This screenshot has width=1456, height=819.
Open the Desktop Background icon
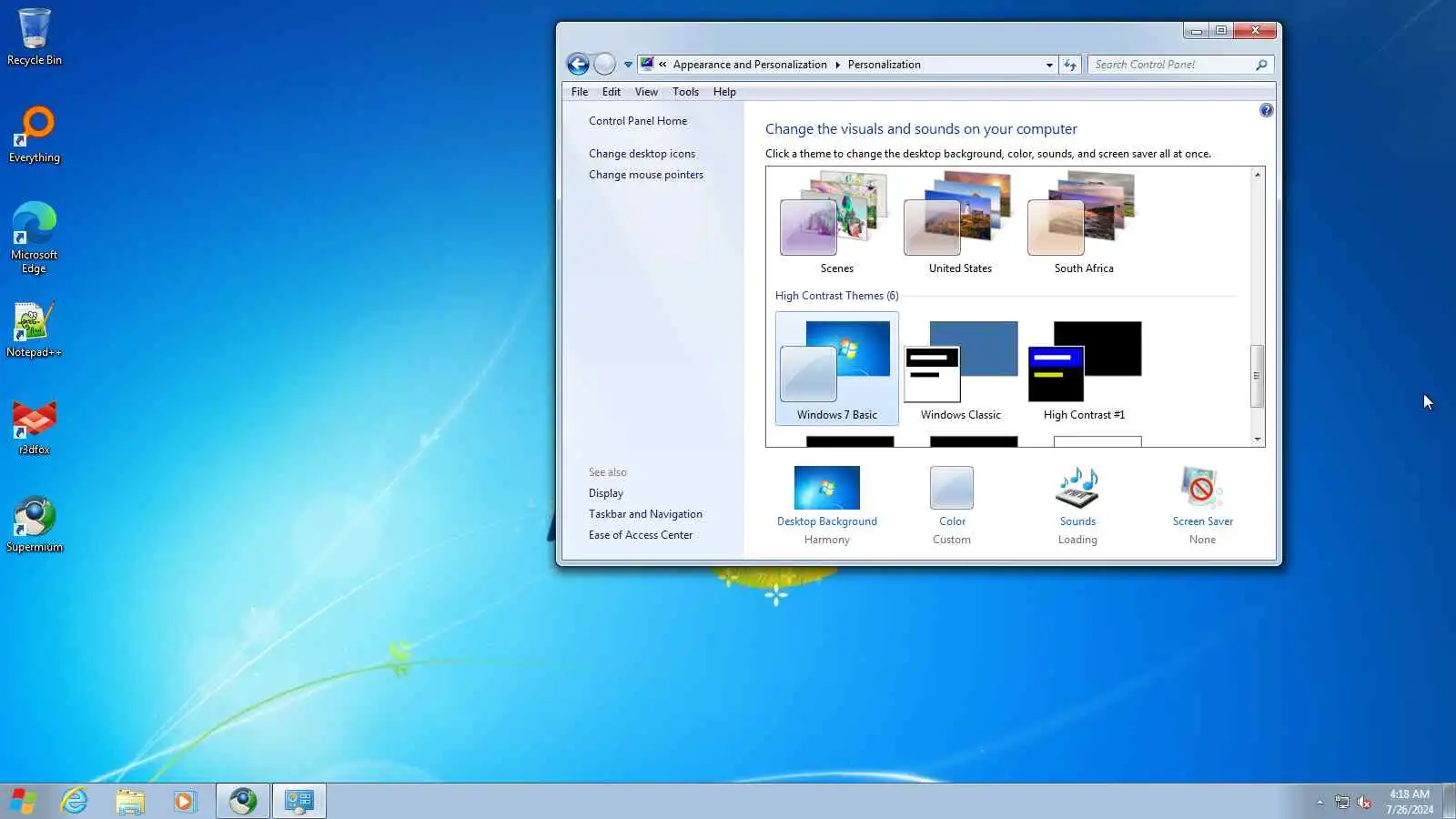(826, 488)
